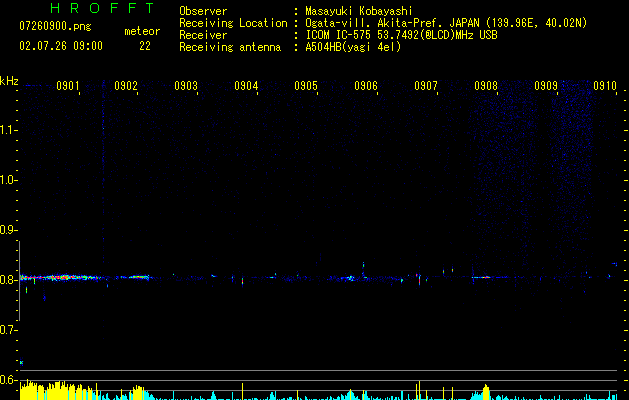Click the Observer label
This screenshot has height=400, width=629.
tap(203, 11)
